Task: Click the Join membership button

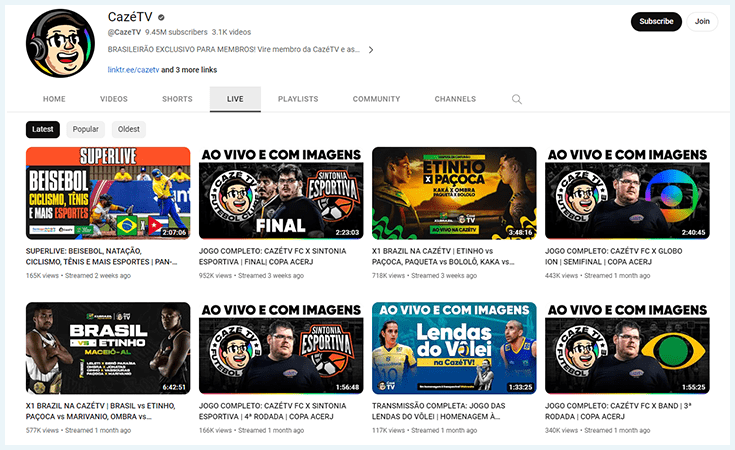Action: coord(702,22)
